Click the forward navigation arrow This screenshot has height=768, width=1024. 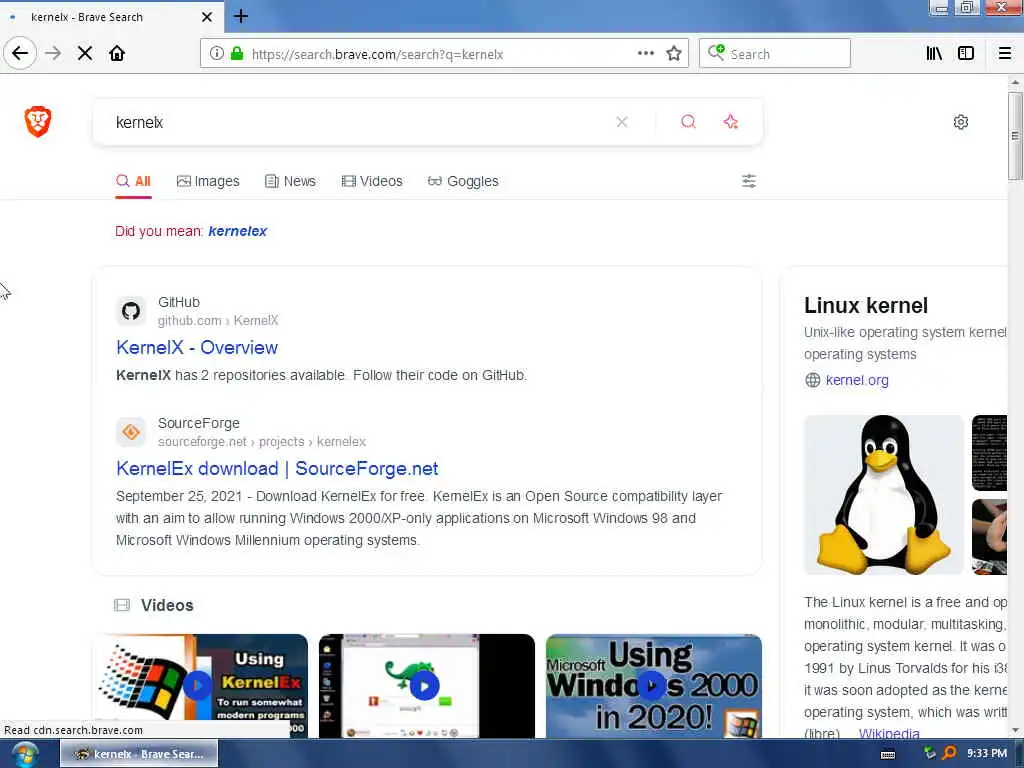[53, 53]
